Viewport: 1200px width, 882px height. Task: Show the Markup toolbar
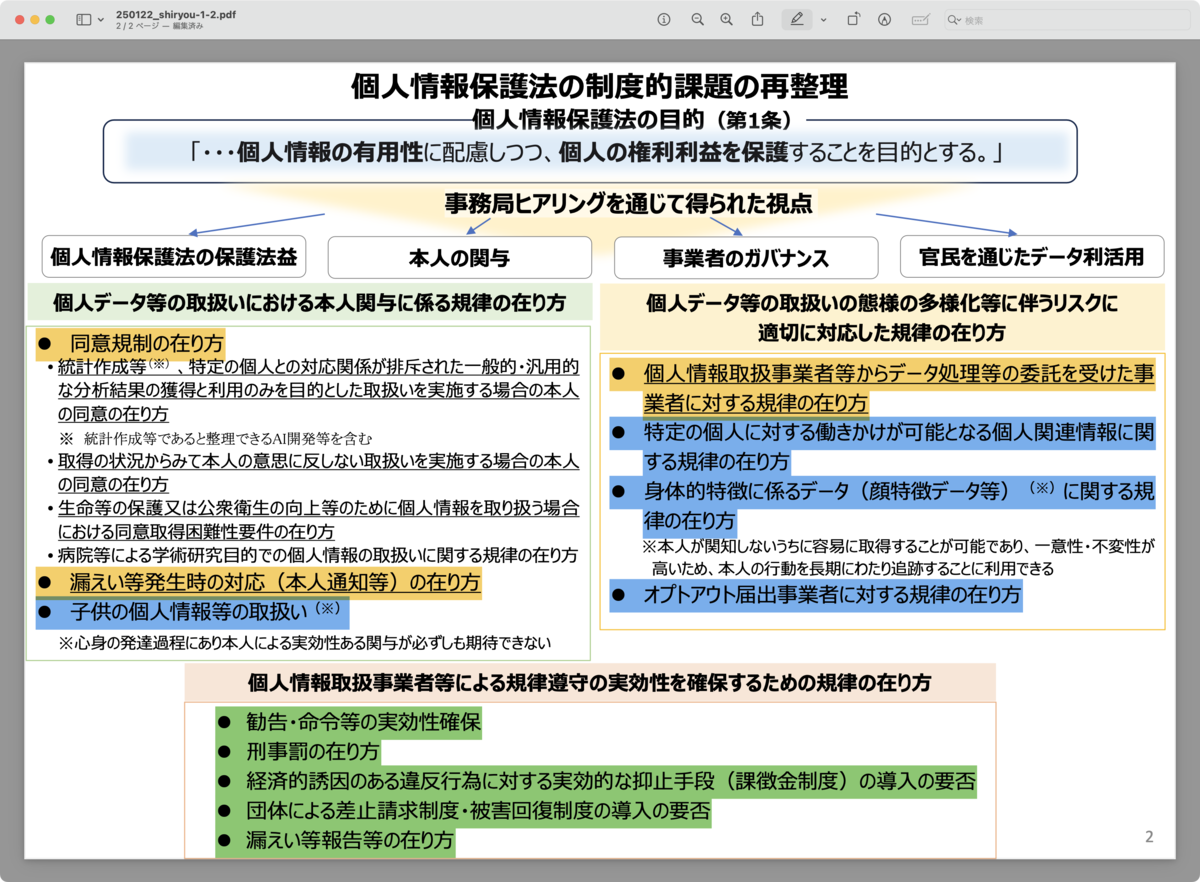click(884, 20)
